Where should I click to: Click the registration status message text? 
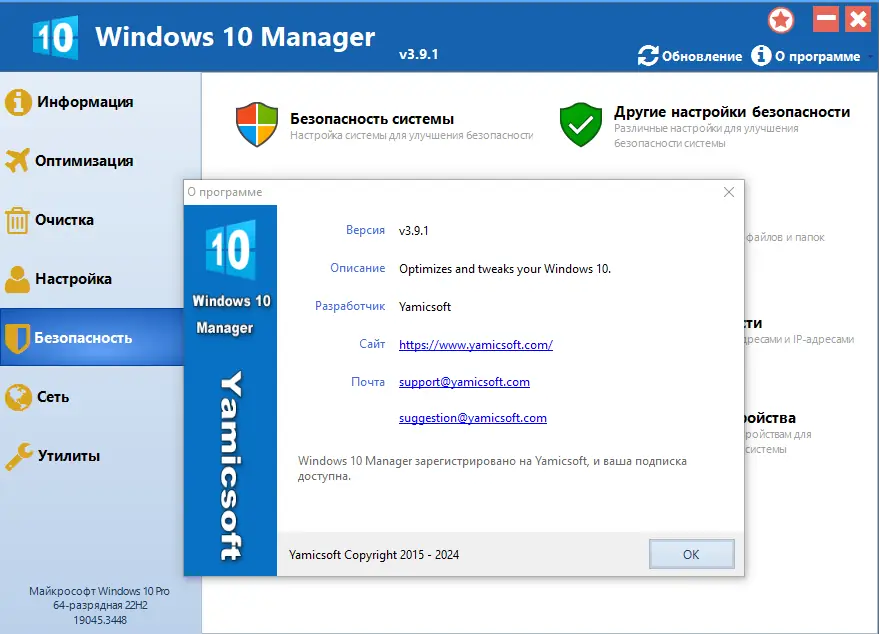[x=492, y=469]
